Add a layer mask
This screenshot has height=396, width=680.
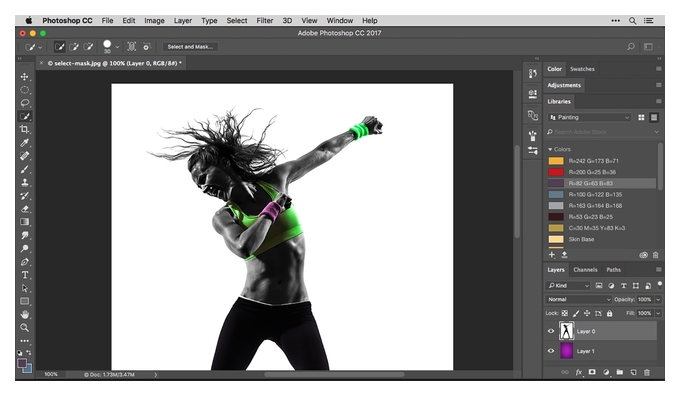pyautogui.click(x=592, y=372)
